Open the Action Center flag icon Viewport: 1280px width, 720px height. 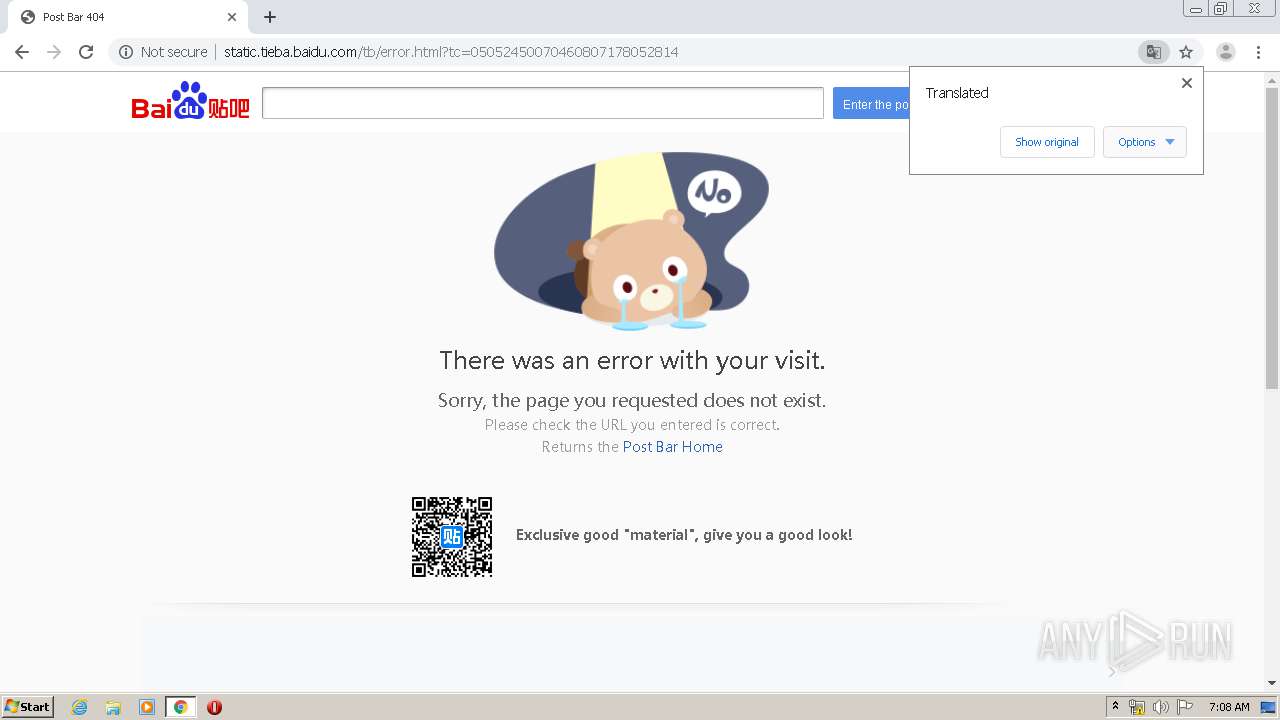[1185, 707]
